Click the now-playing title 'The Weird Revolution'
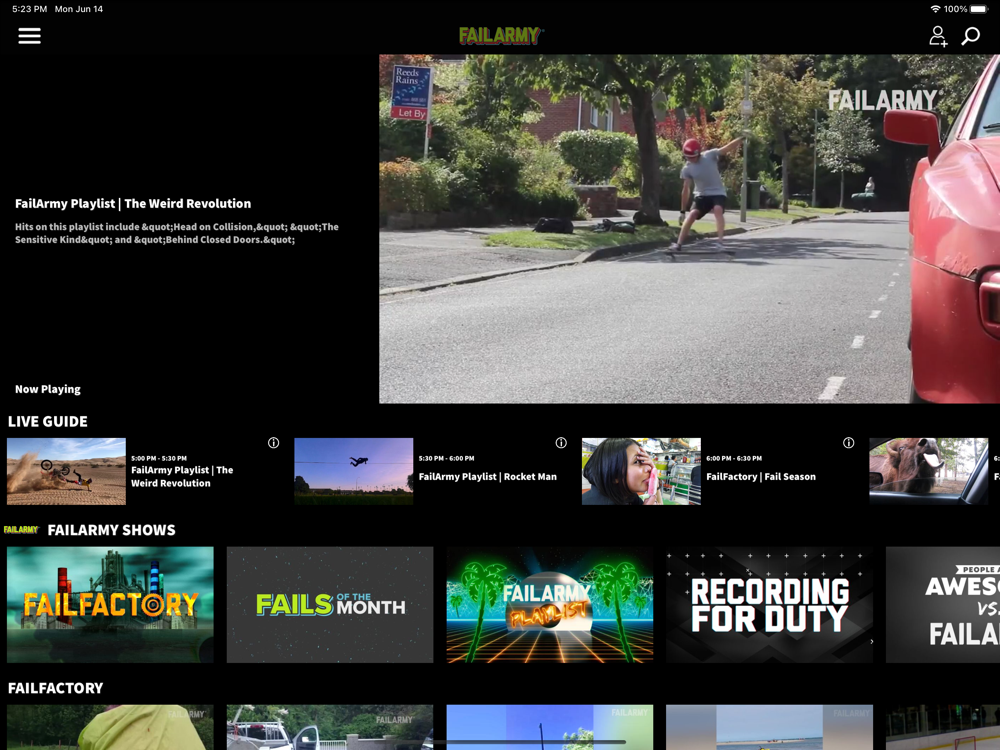The height and width of the screenshot is (750, 1000). tap(188, 203)
